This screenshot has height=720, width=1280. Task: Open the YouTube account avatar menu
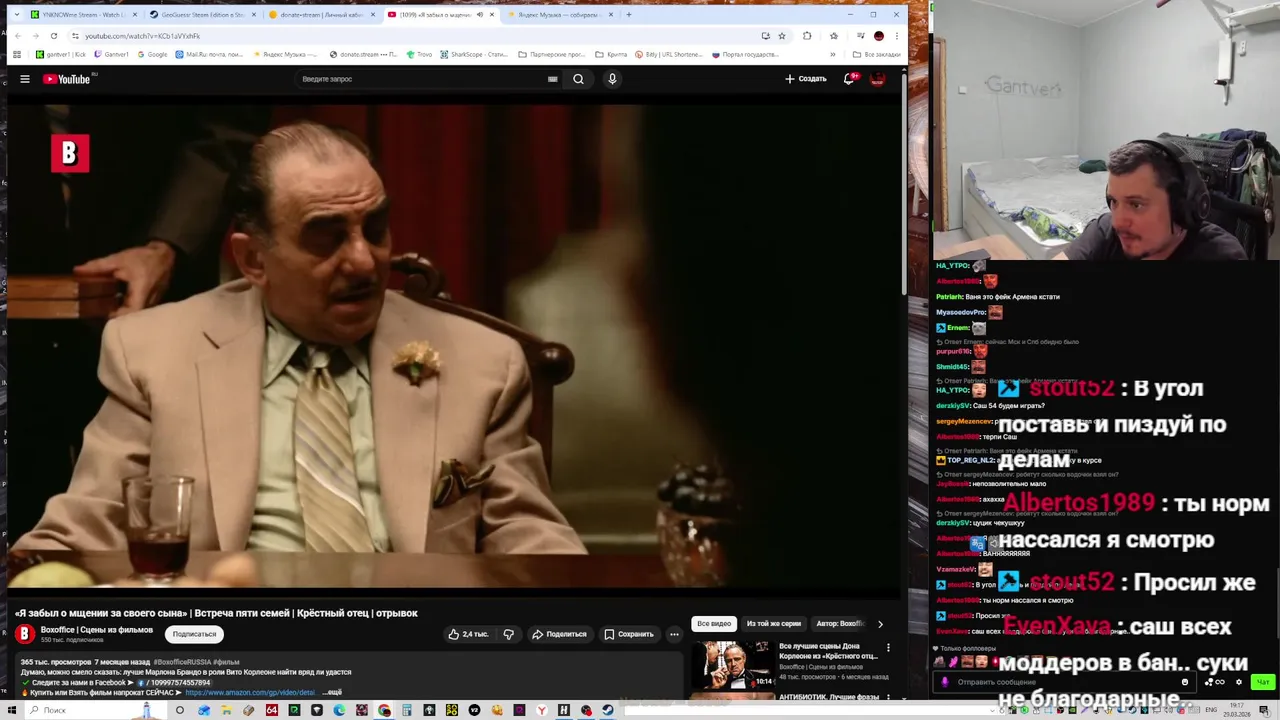(x=878, y=79)
